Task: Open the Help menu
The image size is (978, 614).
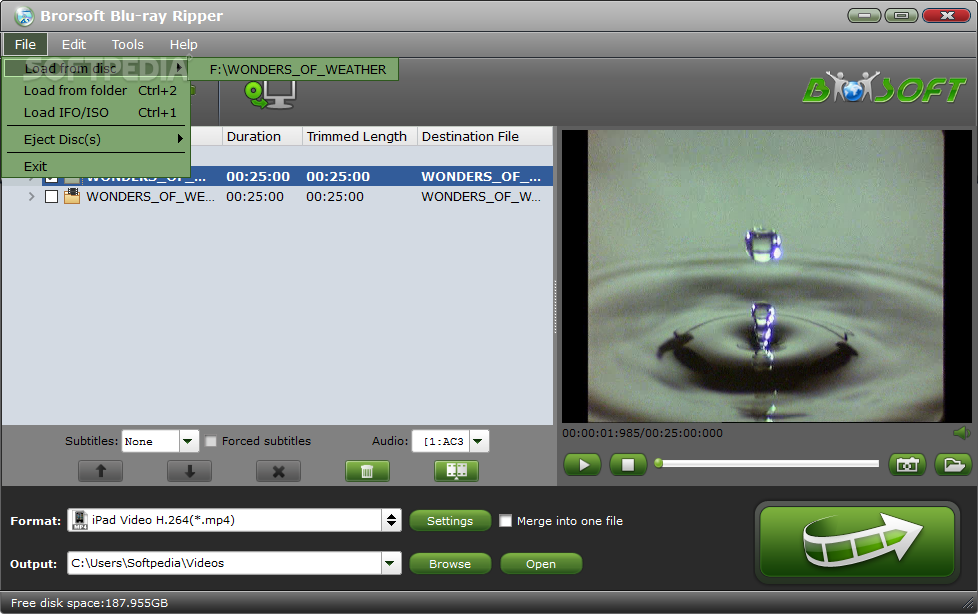Action: [183, 44]
